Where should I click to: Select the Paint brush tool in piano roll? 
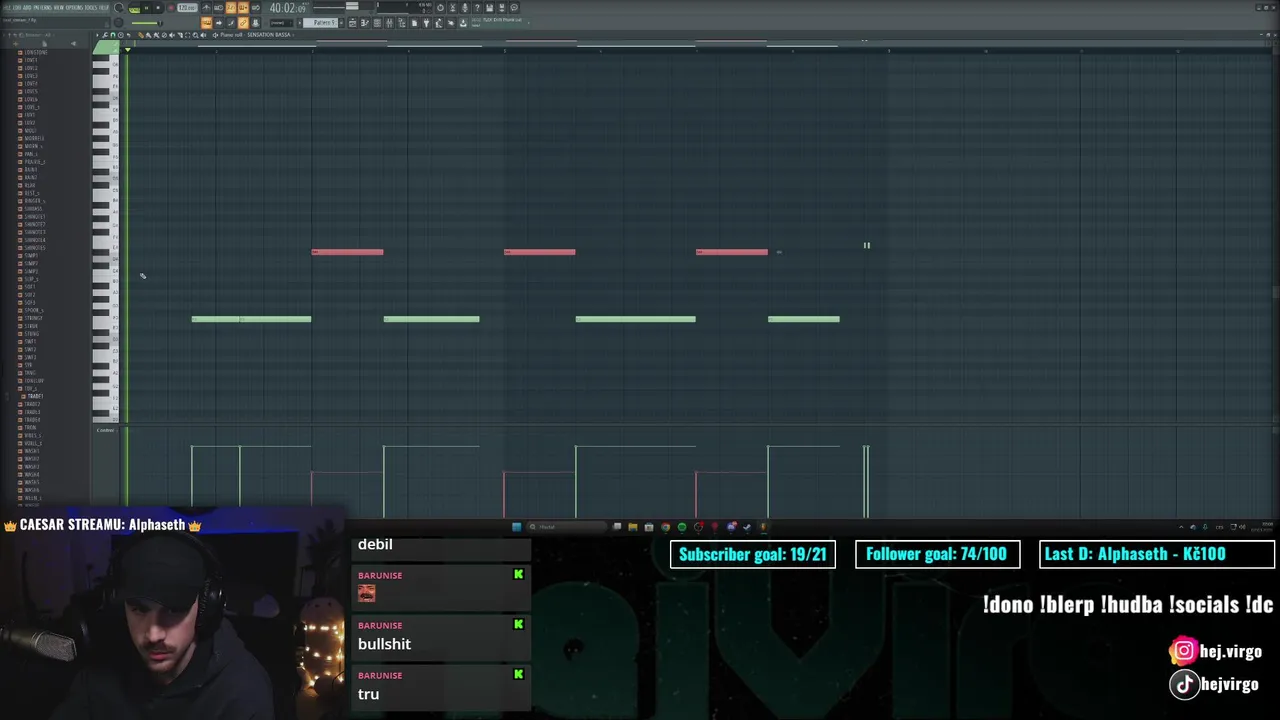148,35
